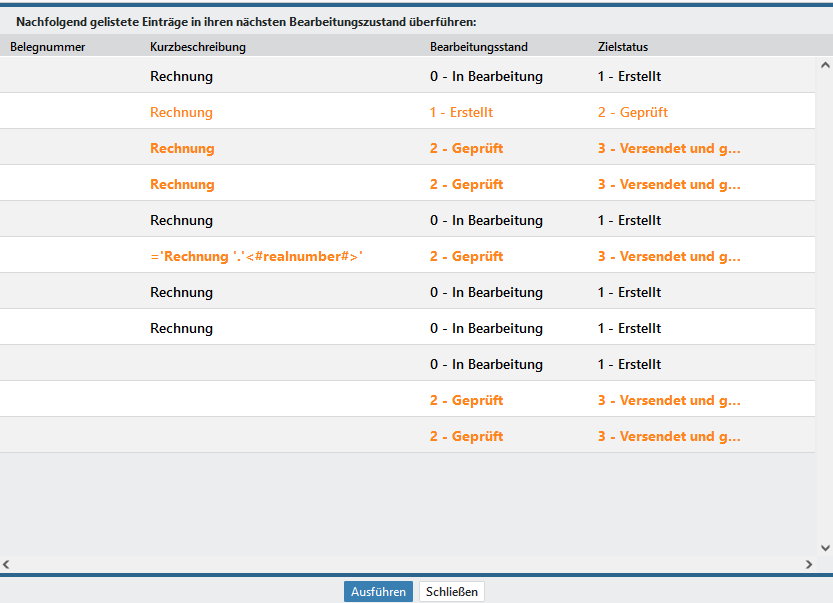This screenshot has height=603, width=833.
Task: Click the scroll left arrow at the bottom
Action: coord(8,565)
